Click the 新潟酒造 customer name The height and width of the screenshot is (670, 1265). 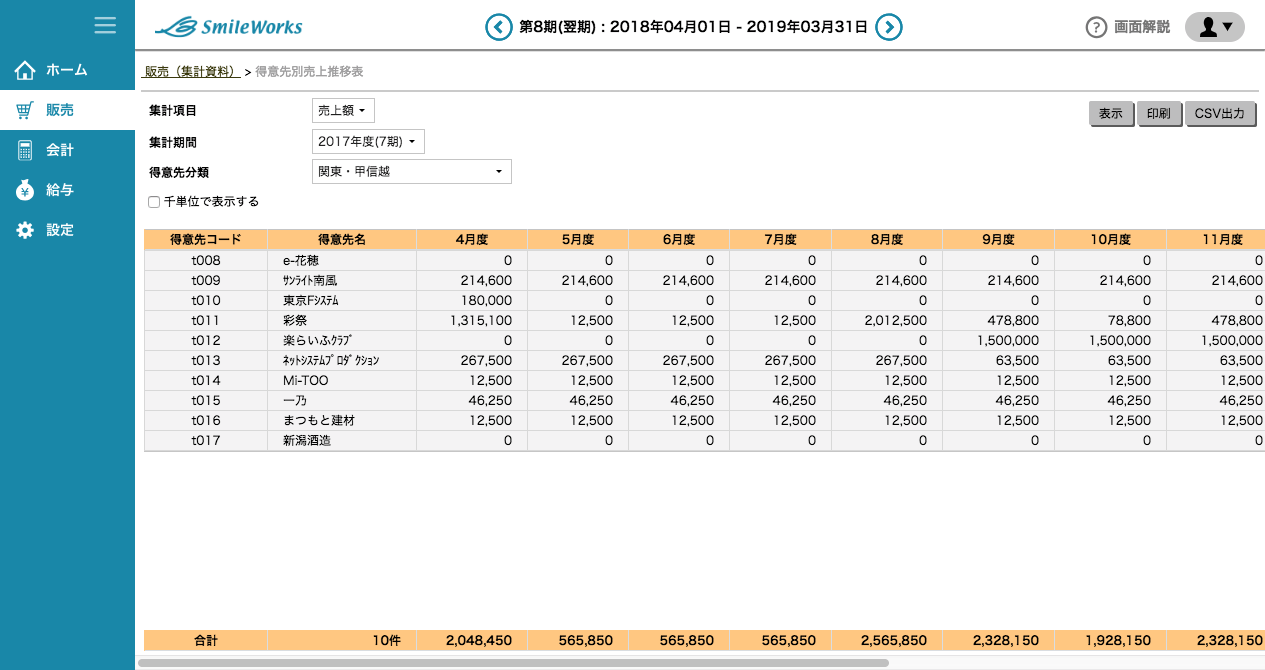[306, 440]
